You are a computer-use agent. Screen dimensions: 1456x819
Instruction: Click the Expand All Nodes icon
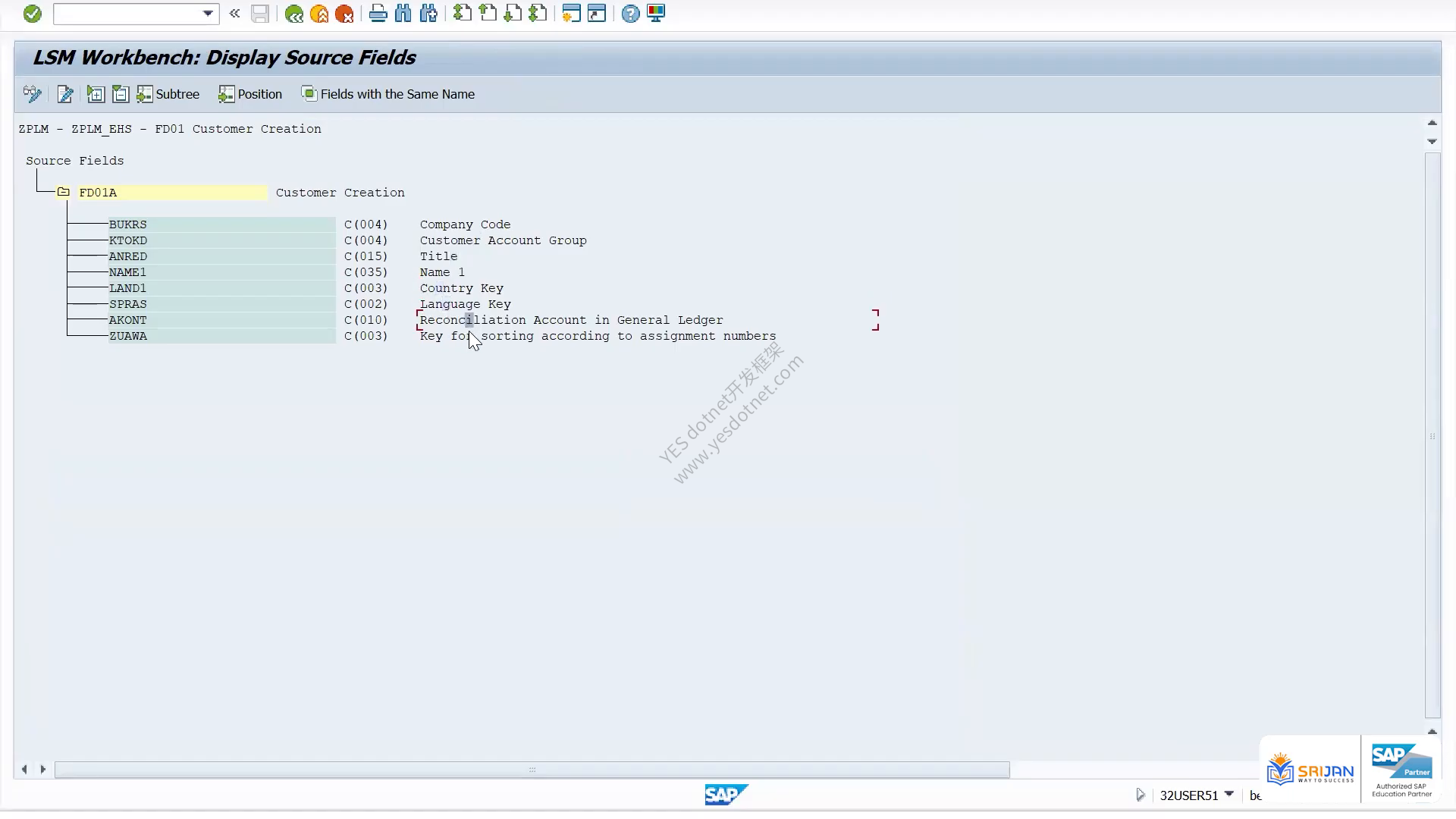pos(96,94)
